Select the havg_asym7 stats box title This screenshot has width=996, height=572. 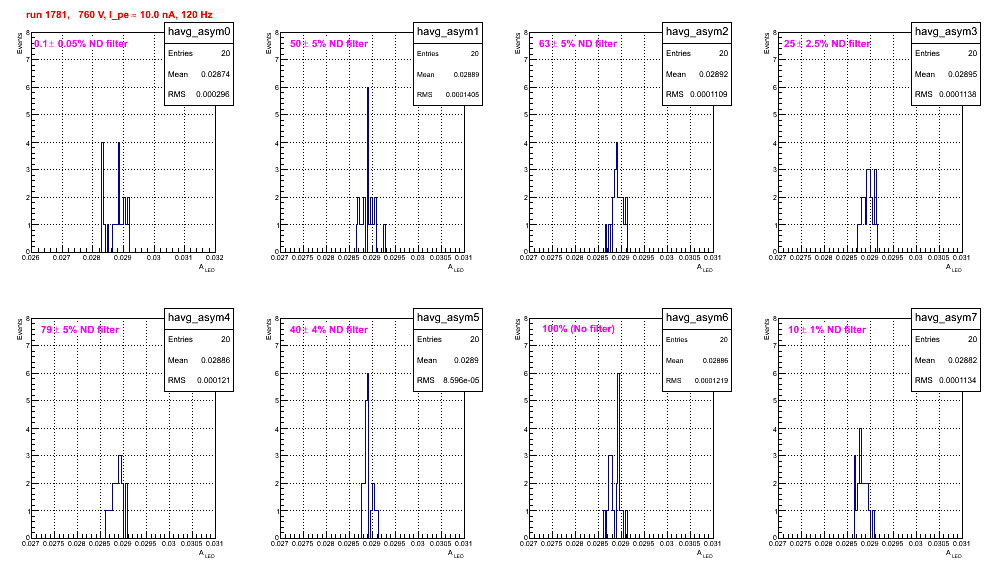(946, 318)
